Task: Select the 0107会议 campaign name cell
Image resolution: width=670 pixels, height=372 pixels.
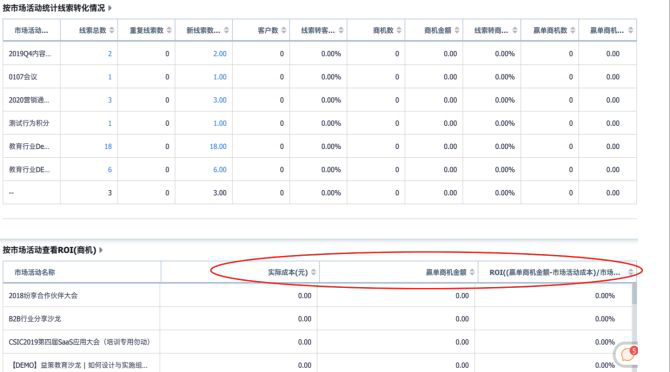Action: pos(23,77)
